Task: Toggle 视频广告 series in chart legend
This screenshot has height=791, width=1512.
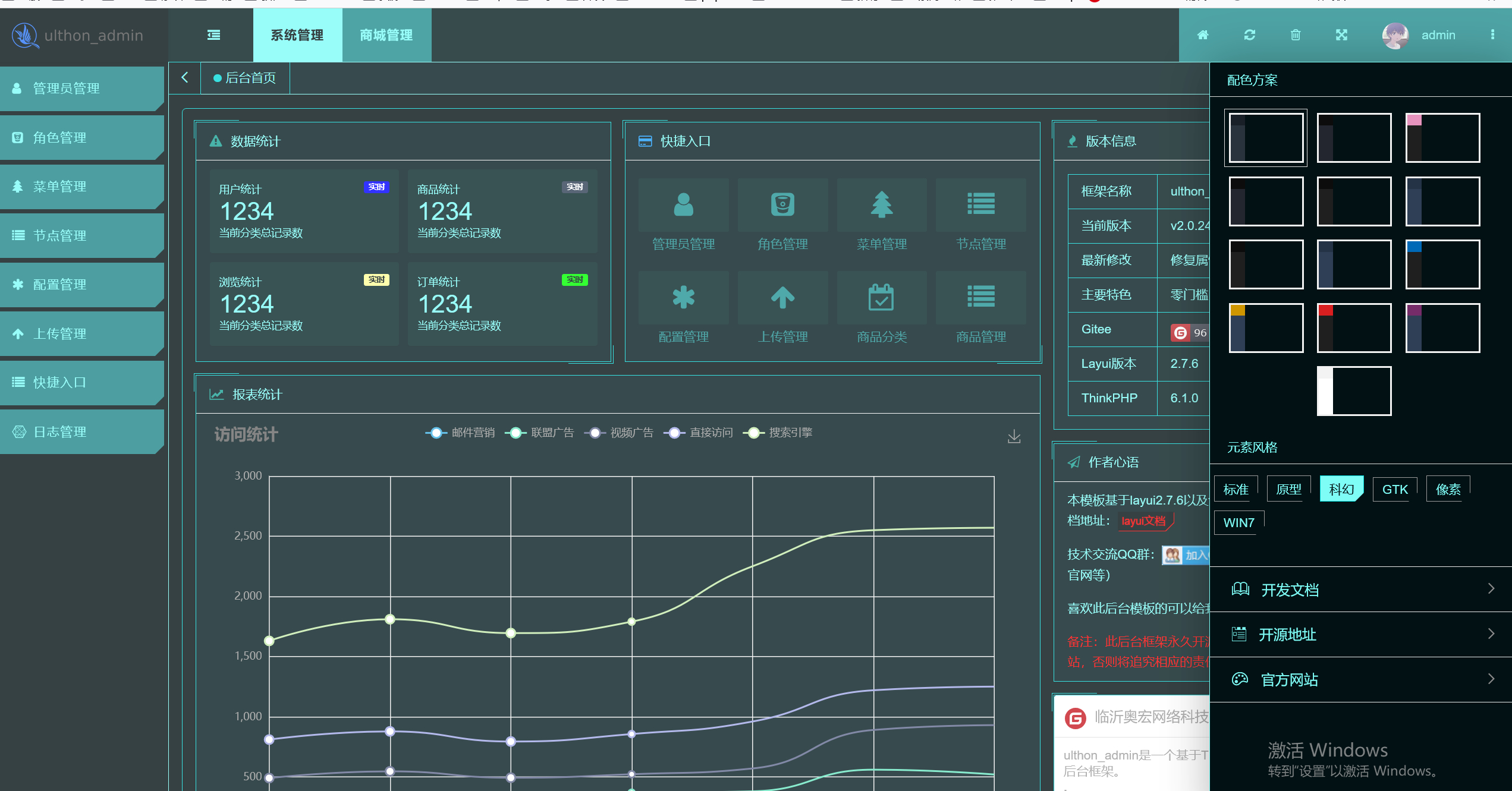Action: pyautogui.click(x=619, y=433)
